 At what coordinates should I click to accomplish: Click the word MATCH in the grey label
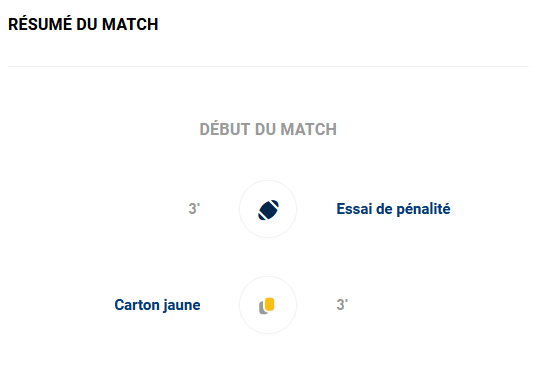click(x=309, y=129)
